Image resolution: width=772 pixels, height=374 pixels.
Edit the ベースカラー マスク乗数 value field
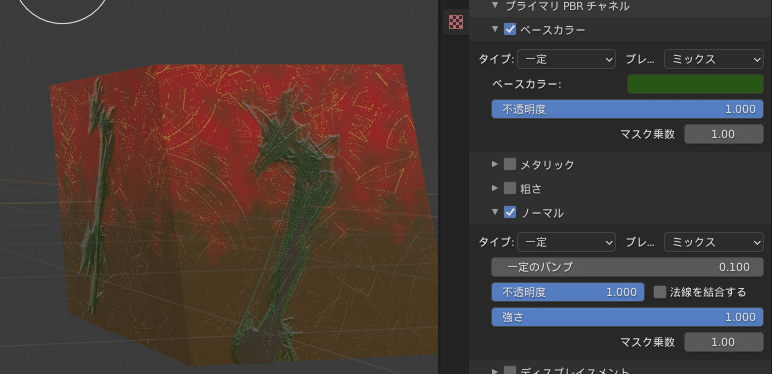pyautogui.click(x=724, y=134)
